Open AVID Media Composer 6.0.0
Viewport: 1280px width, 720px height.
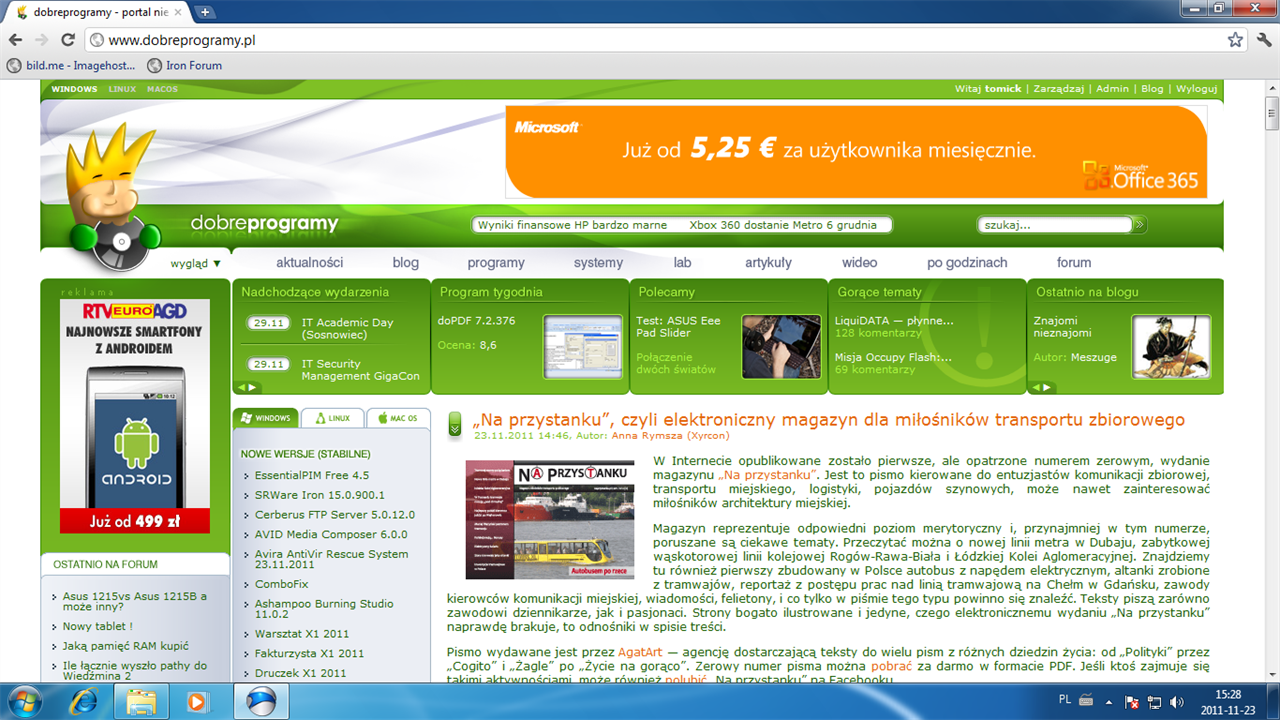[x=331, y=535]
